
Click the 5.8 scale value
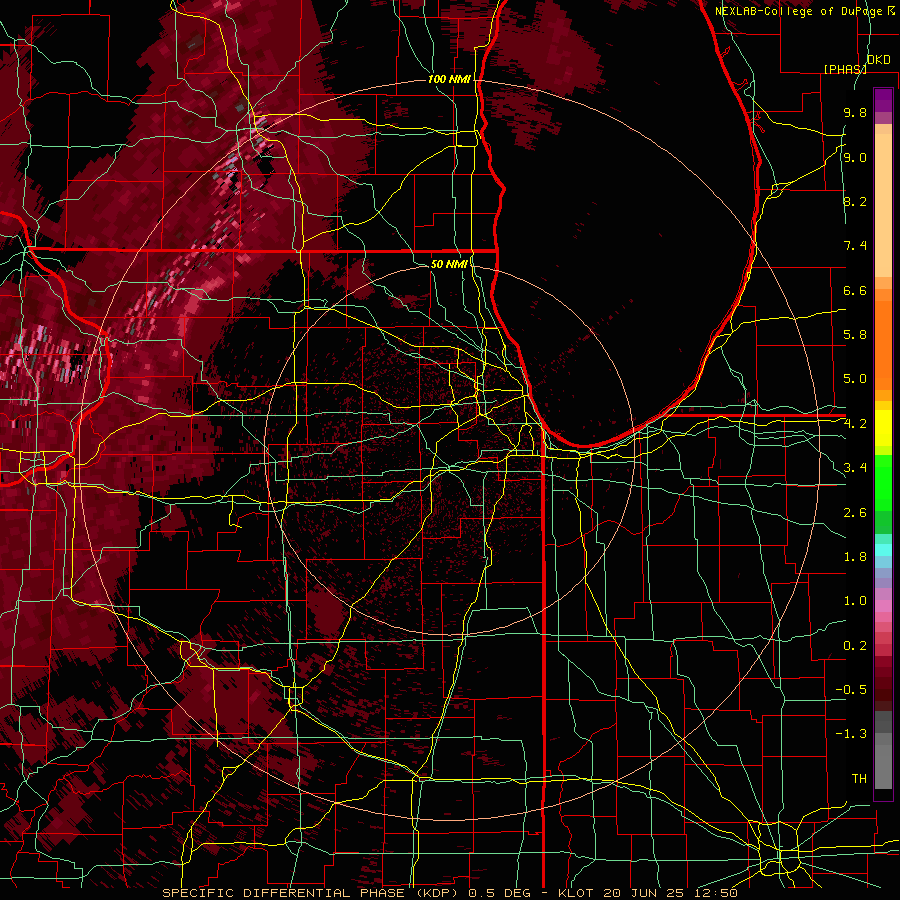855,335
